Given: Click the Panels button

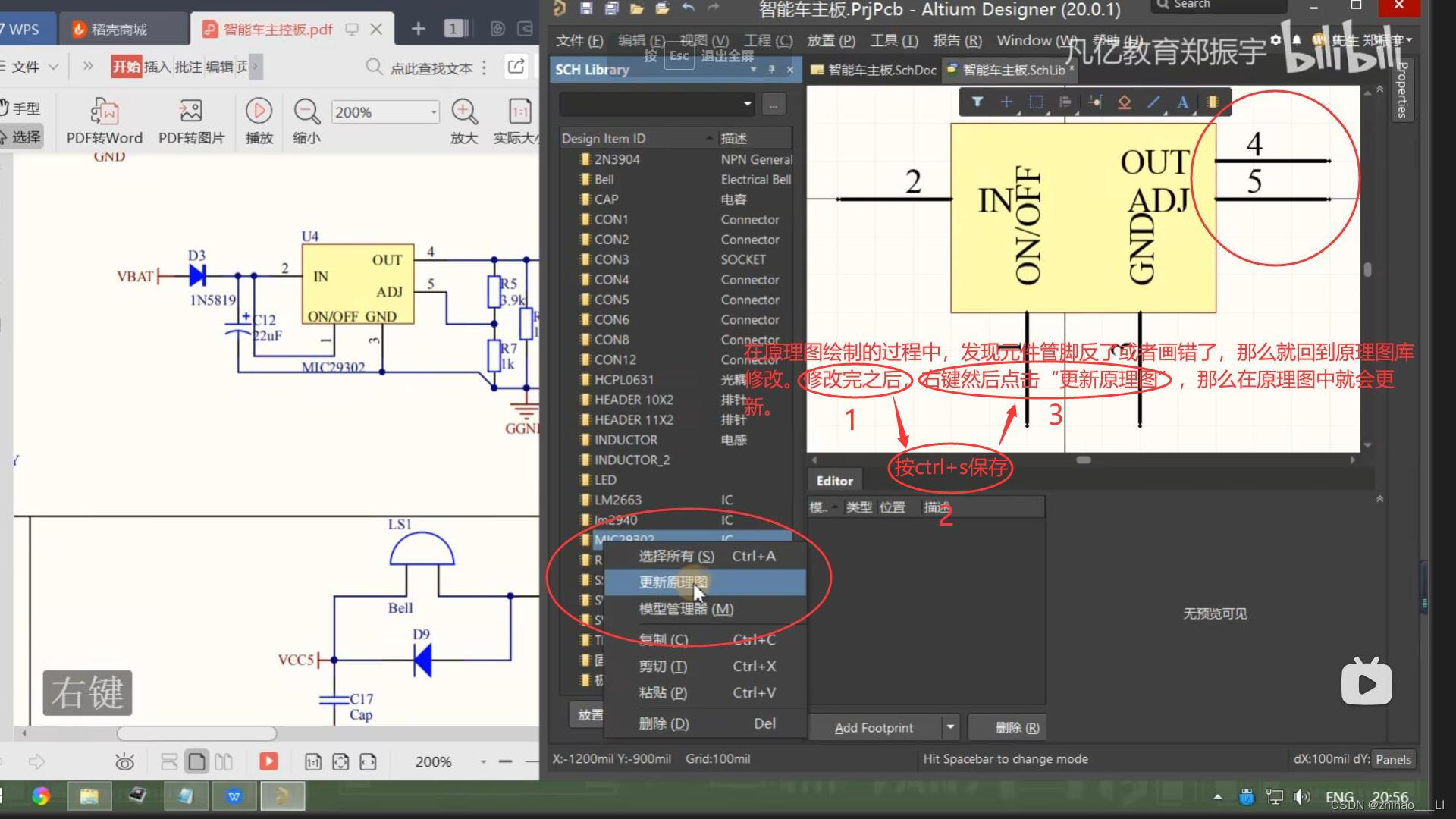Looking at the screenshot, I should tap(1393, 759).
